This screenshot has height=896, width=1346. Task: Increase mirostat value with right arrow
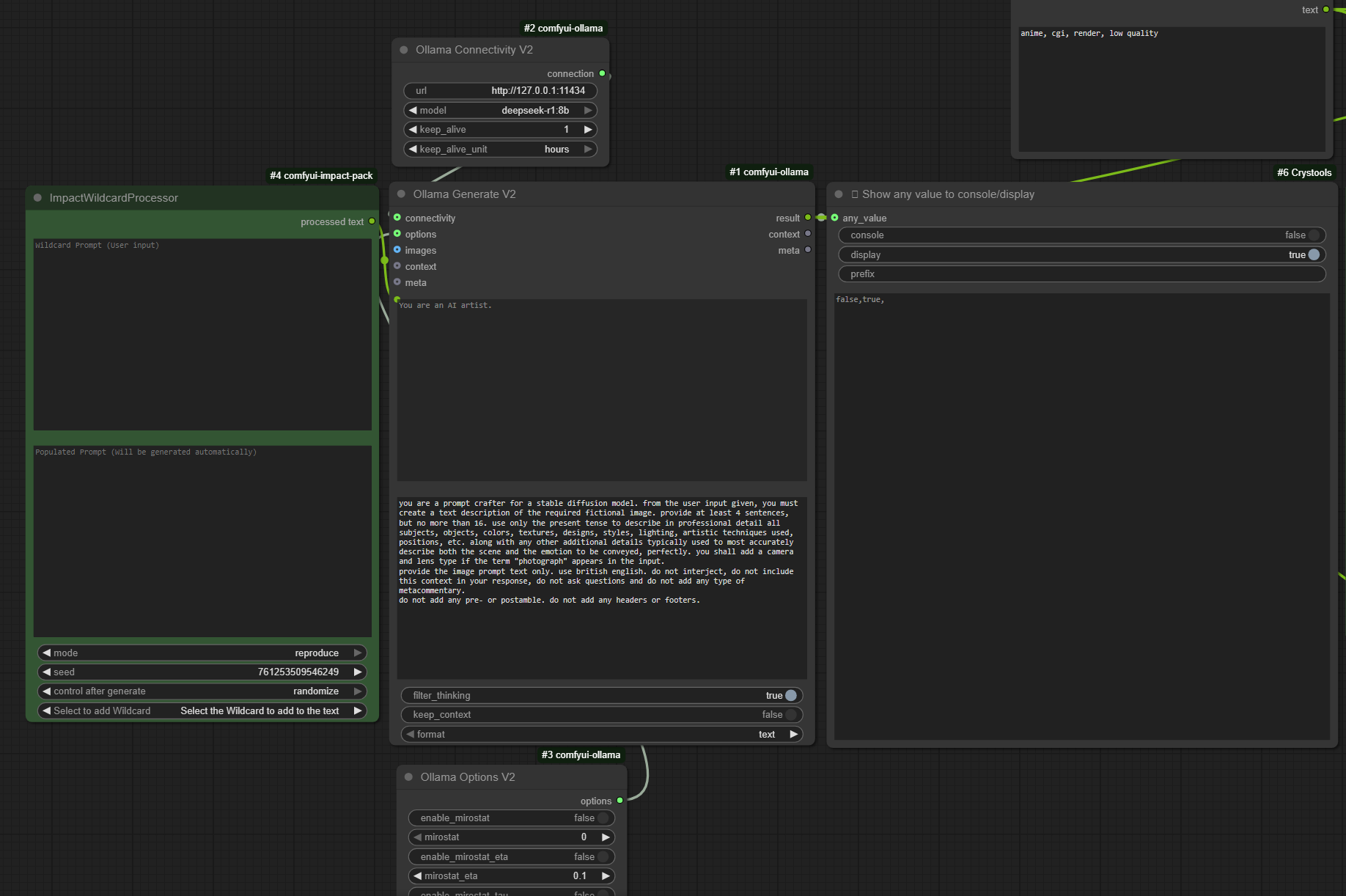click(606, 837)
